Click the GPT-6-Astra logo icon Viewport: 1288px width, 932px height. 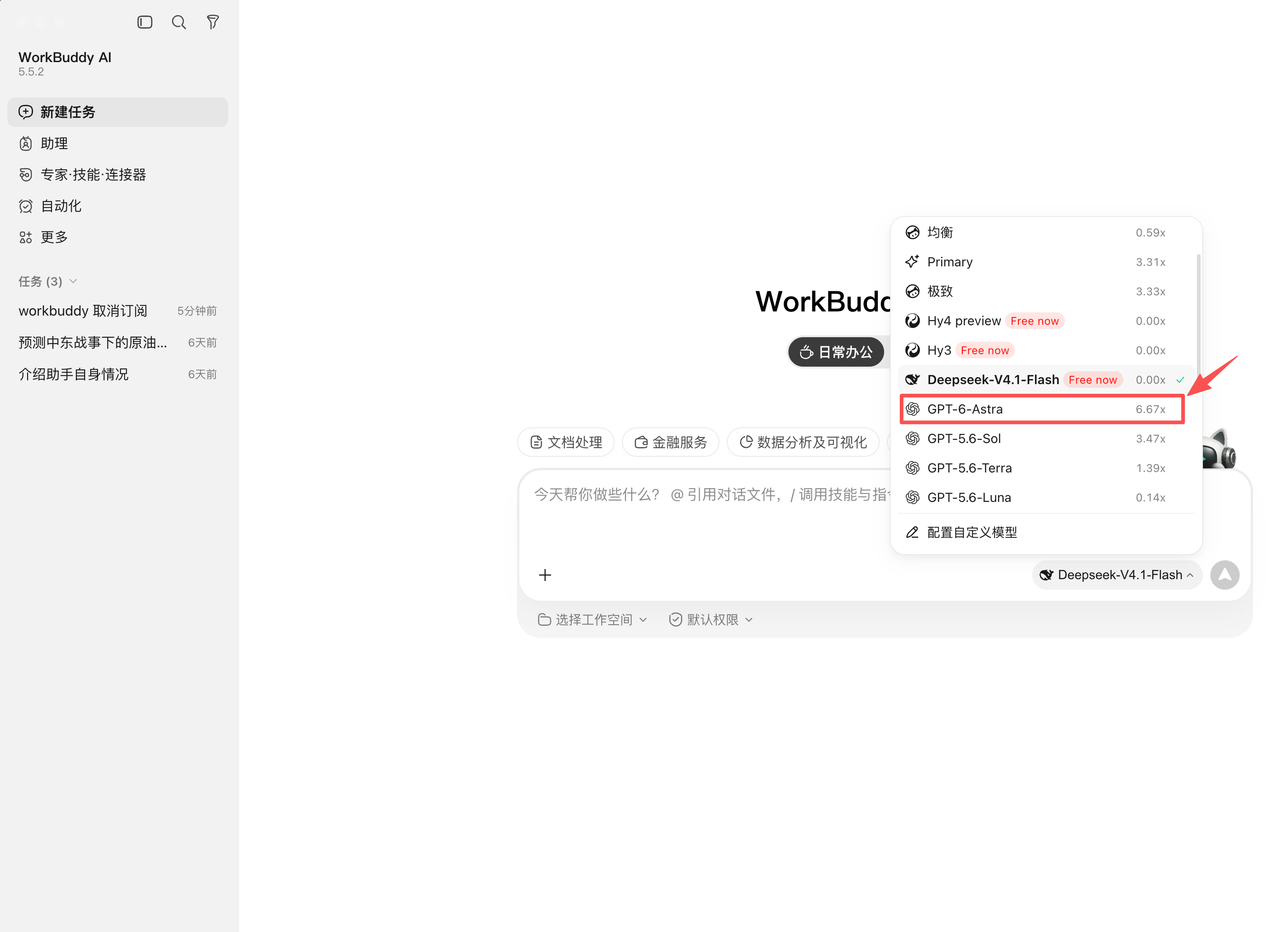(912, 409)
